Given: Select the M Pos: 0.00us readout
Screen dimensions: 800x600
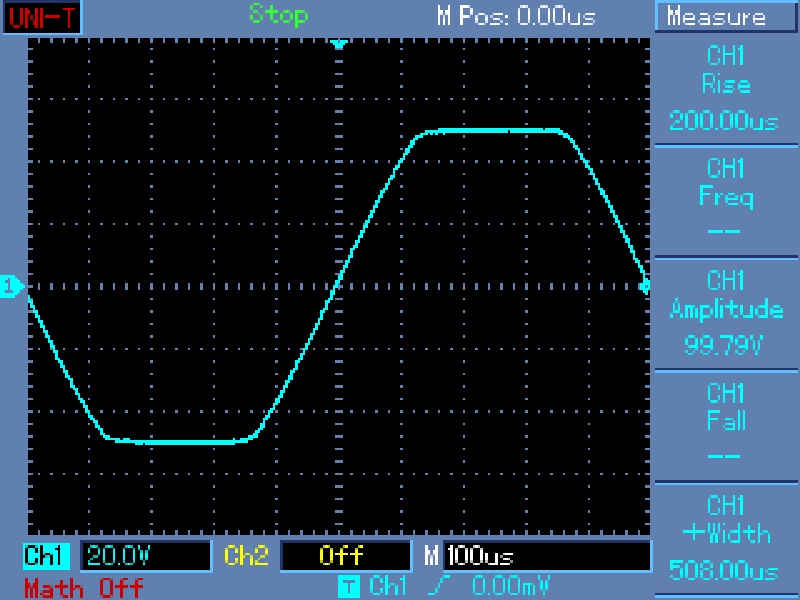Looking at the screenshot, I should coord(516,16).
